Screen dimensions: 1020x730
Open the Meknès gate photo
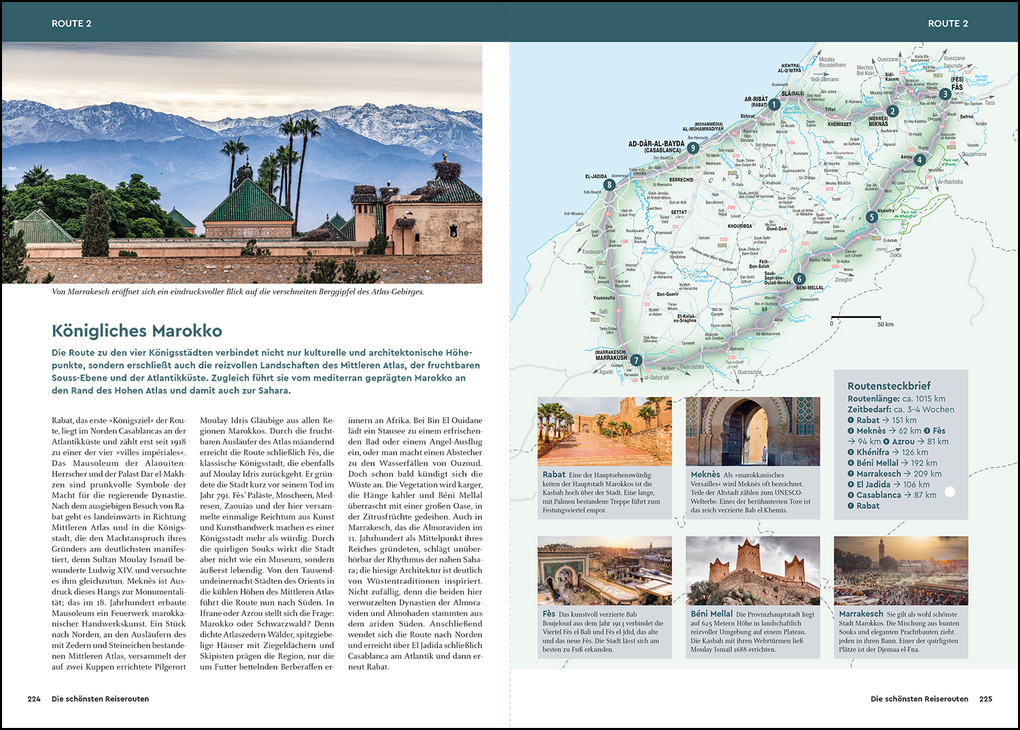pos(752,432)
